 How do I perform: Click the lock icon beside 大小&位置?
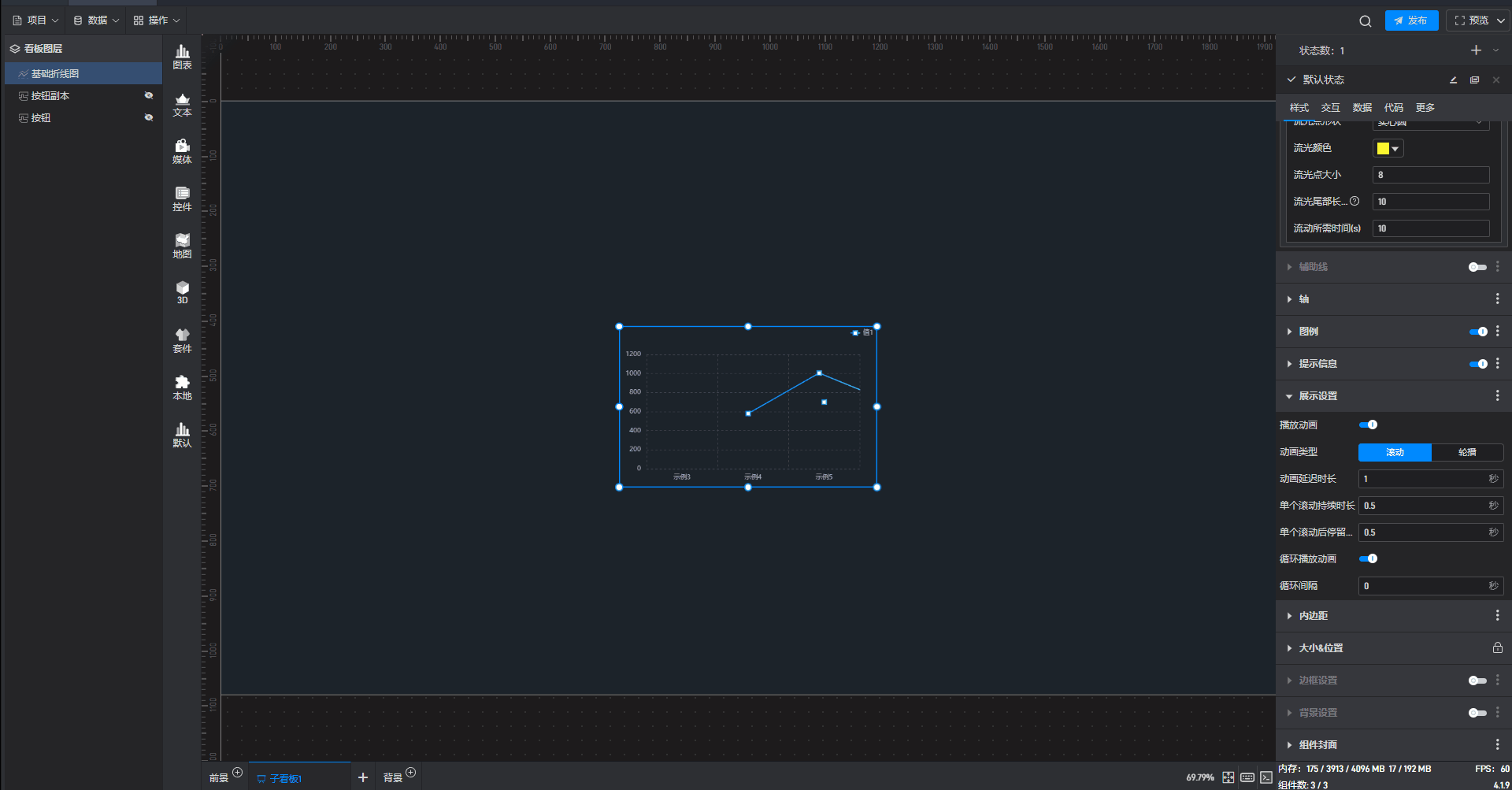tap(1497, 647)
